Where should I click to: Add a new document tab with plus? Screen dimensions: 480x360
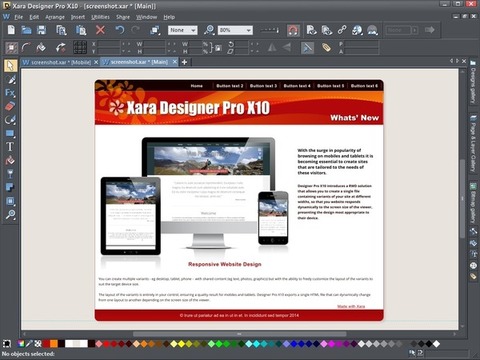pyautogui.click(x=184, y=62)
